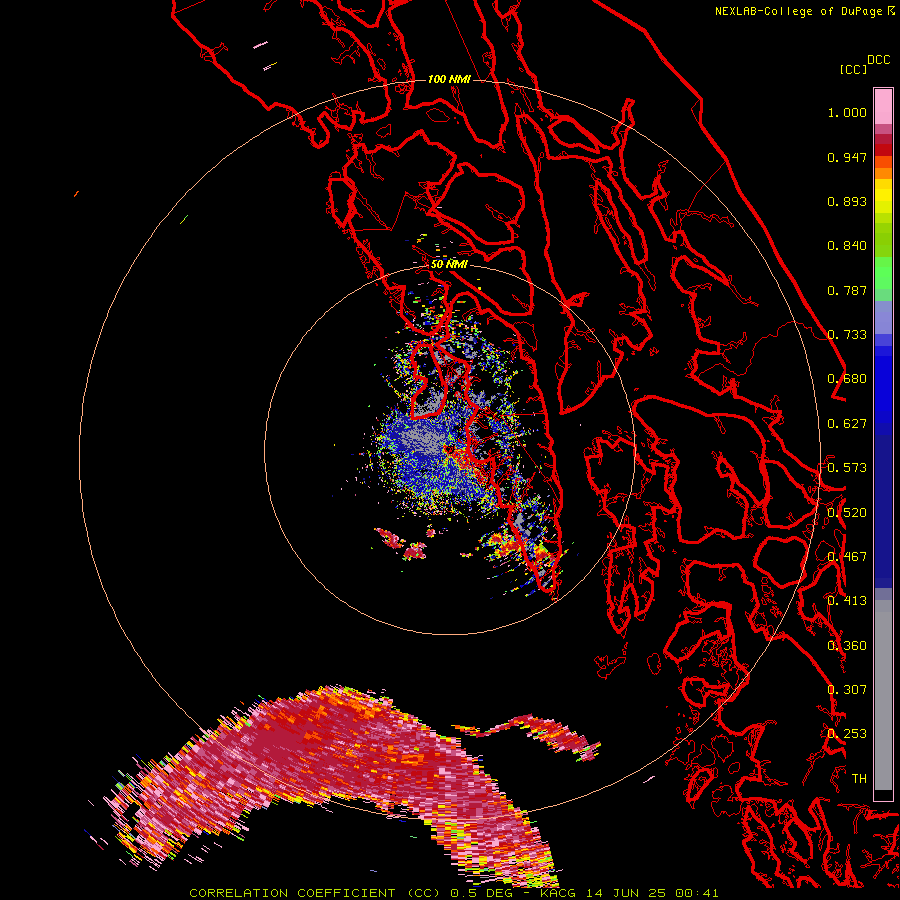The image size is (900, 900).
Task: Click the pink top segment of color bar
Action: click(883, 107)
